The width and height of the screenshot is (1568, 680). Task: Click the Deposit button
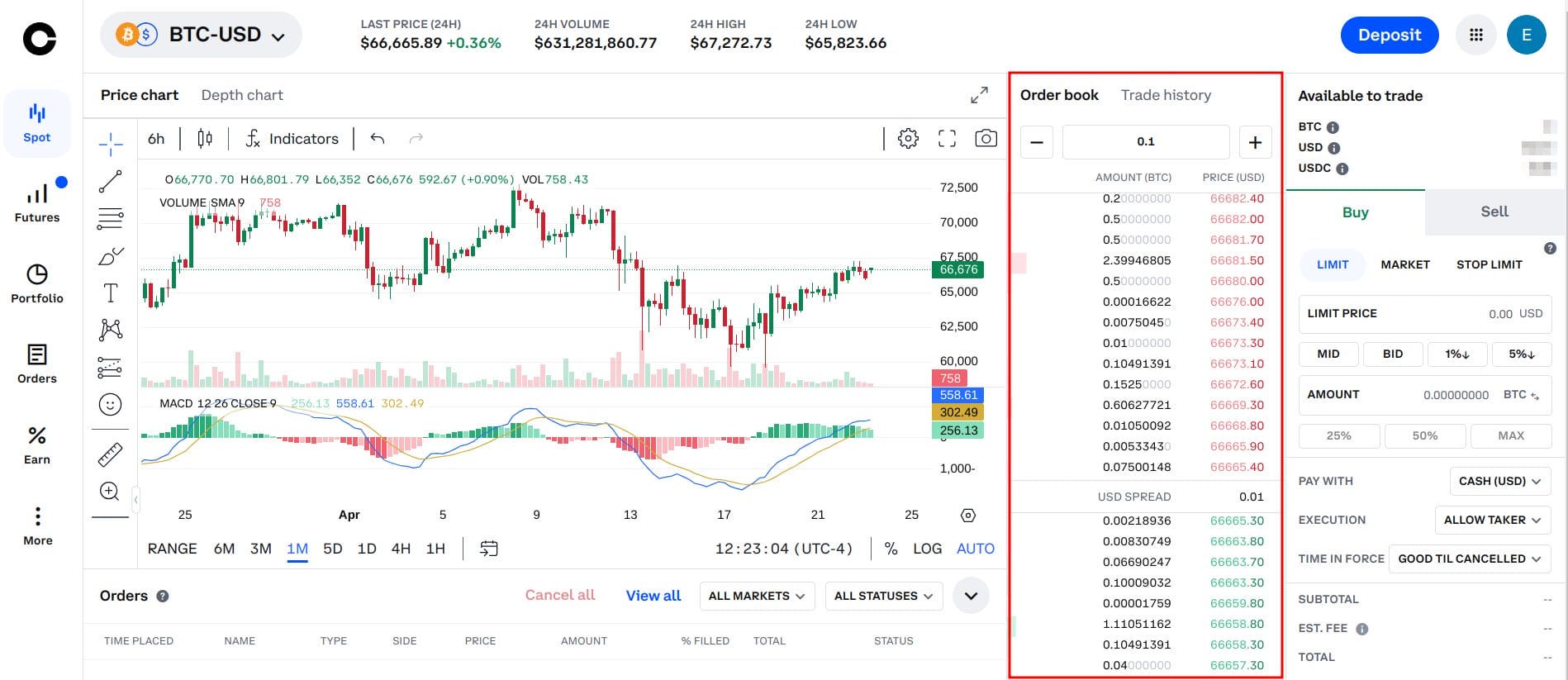(x=1390, y=35)
